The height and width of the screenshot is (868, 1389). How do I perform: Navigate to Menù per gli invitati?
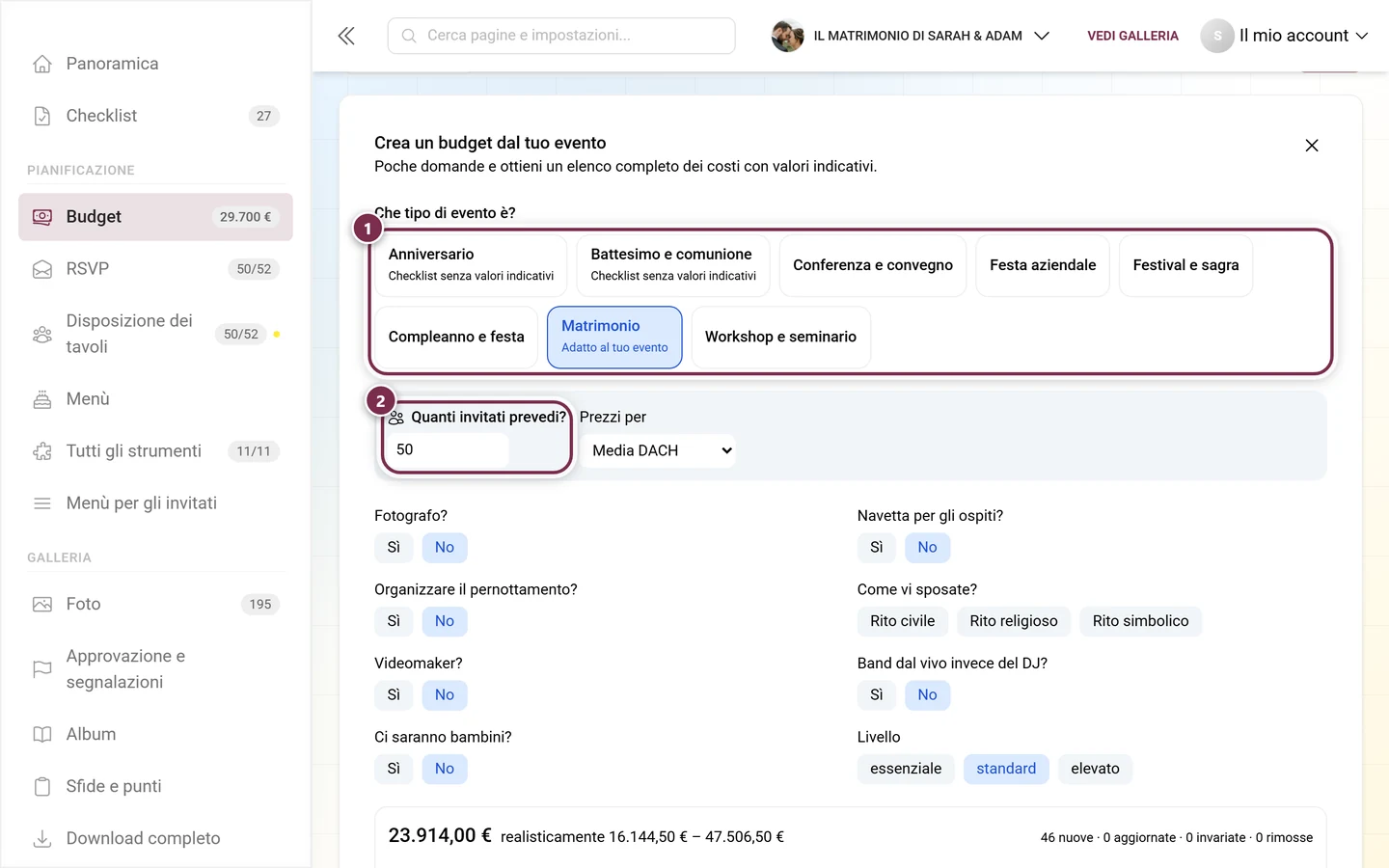click(x=155, y=503)
